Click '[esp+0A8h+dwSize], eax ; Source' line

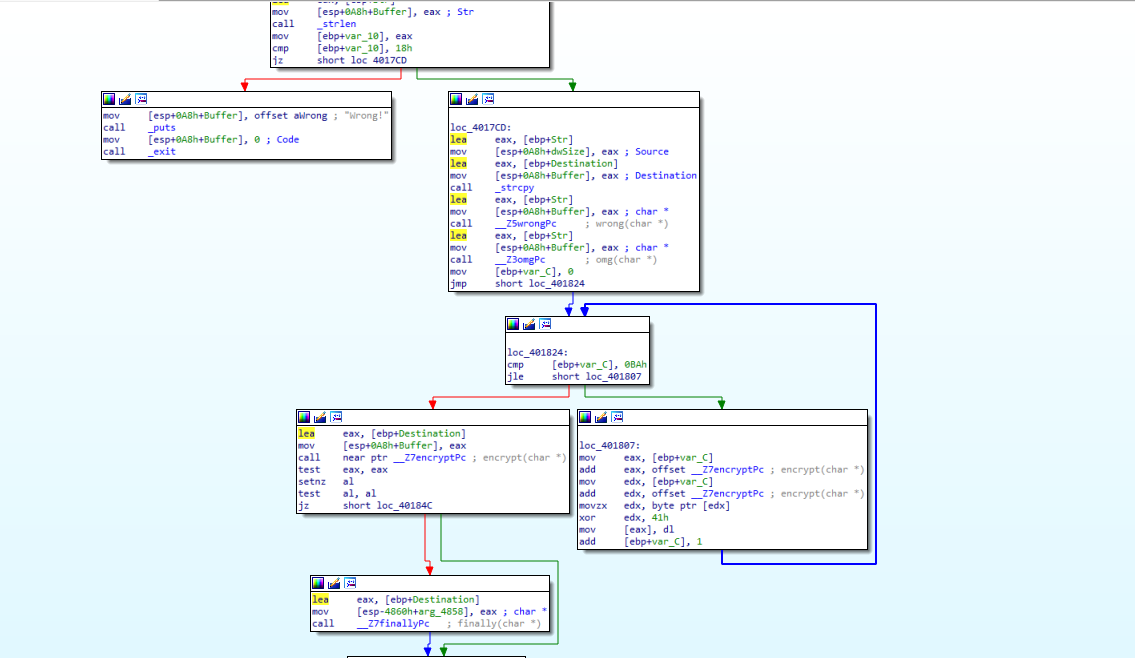pyautogui.click(x=560, y=151)
